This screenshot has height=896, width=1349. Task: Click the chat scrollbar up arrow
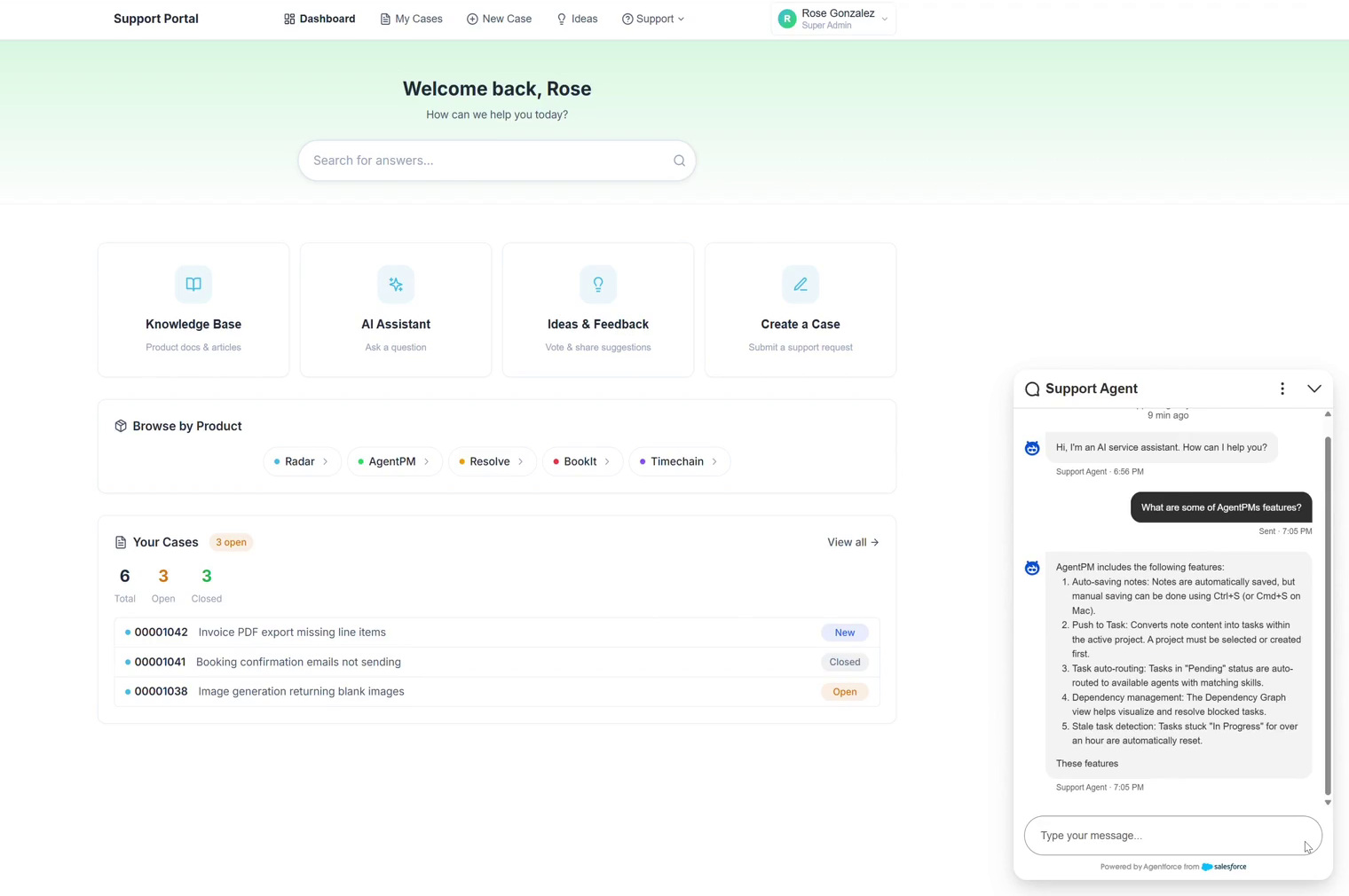[1328, 414]
